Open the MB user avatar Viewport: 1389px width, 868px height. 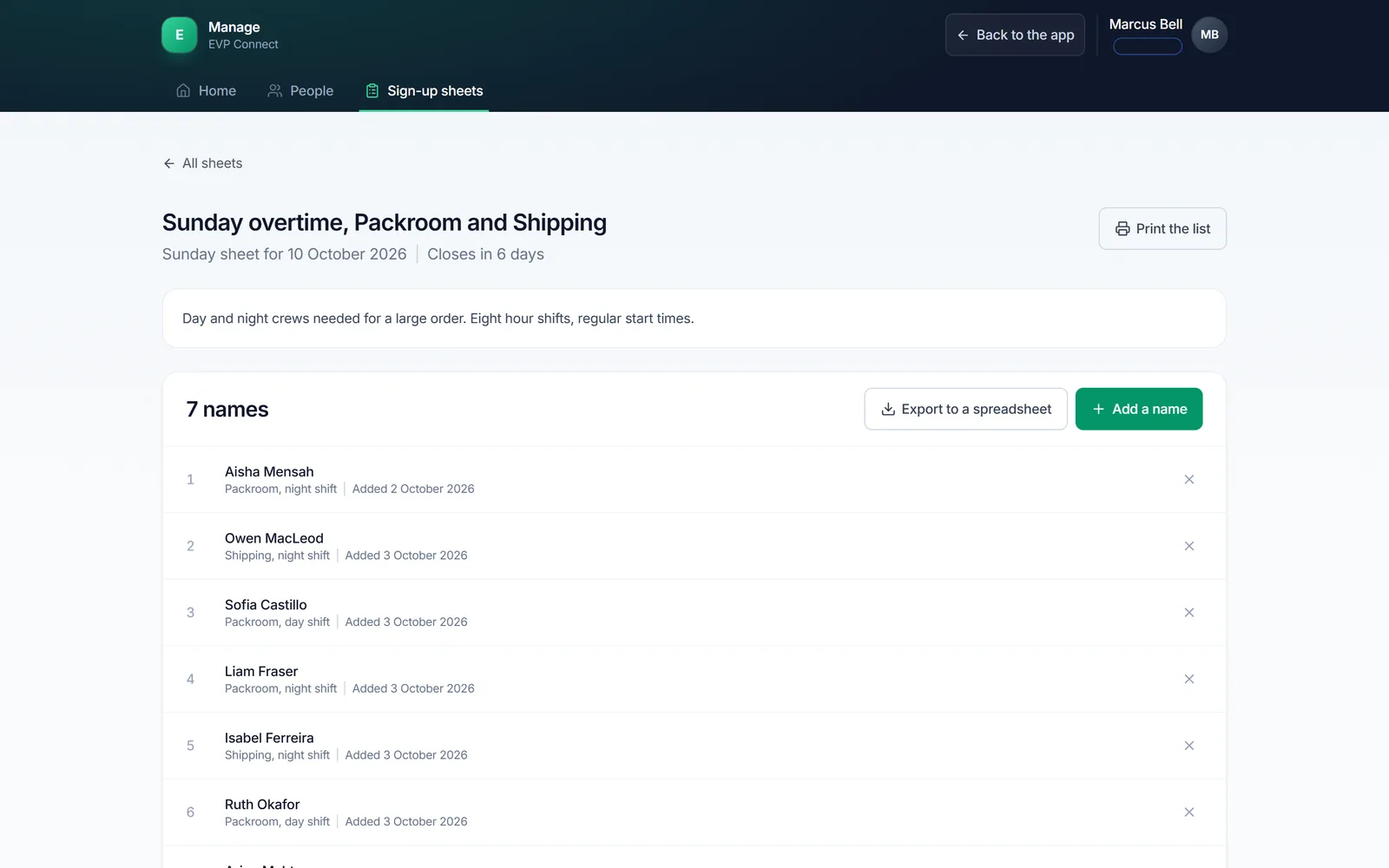(1209, 35)
